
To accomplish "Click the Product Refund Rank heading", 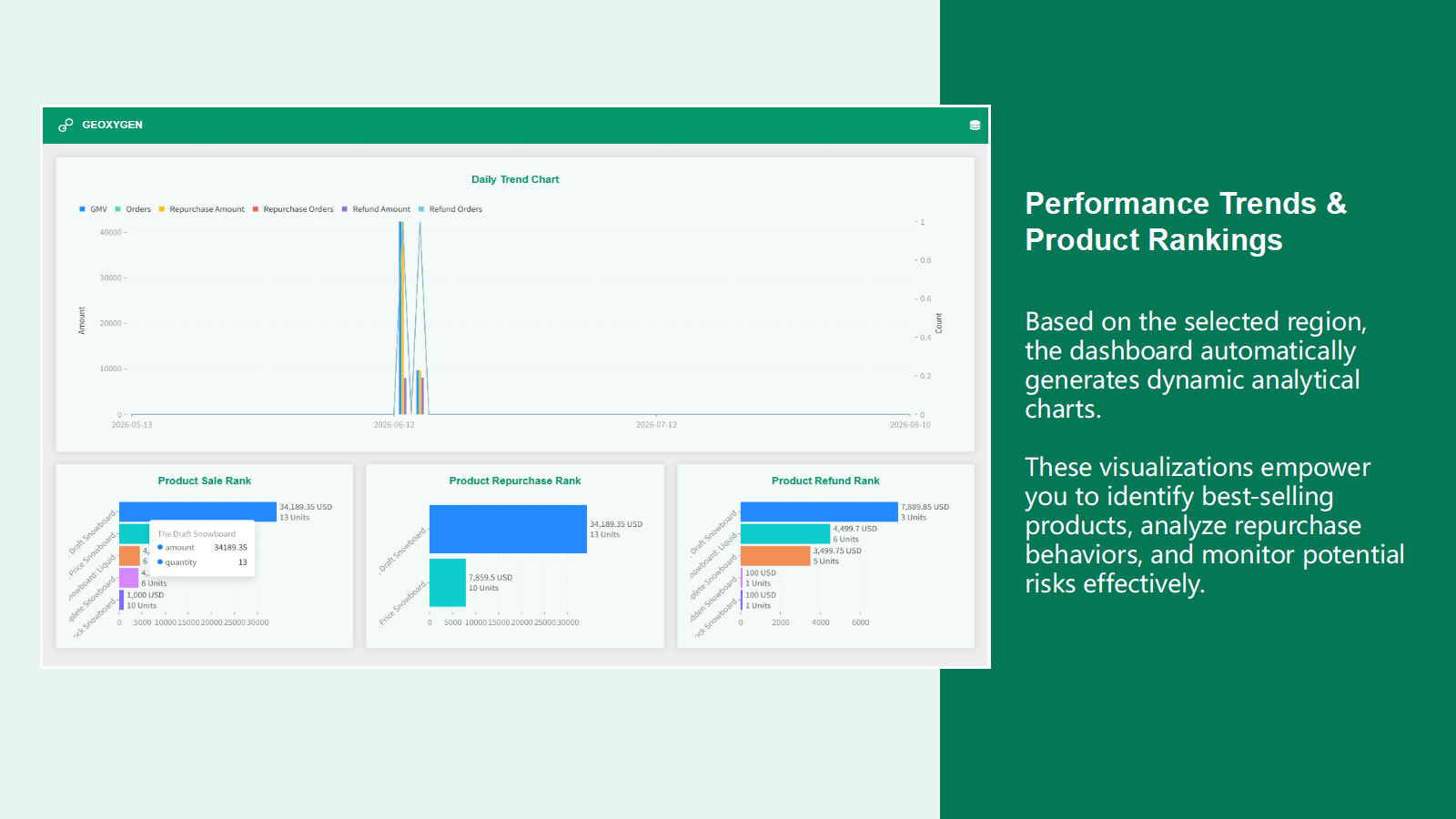I will point(825,480).
